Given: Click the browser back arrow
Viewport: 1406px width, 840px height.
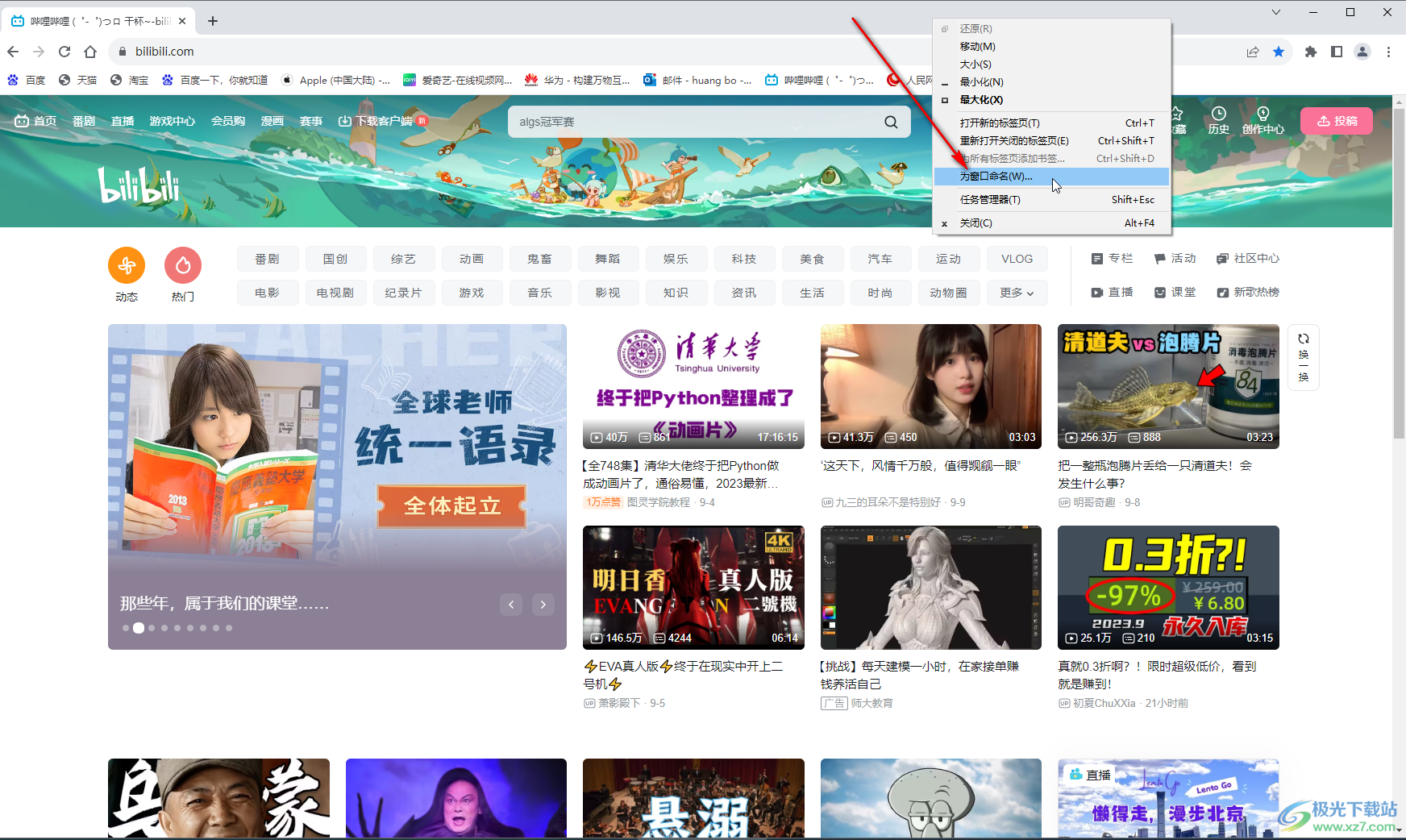Looking at the screenshot, I should (x=13, y=52).
